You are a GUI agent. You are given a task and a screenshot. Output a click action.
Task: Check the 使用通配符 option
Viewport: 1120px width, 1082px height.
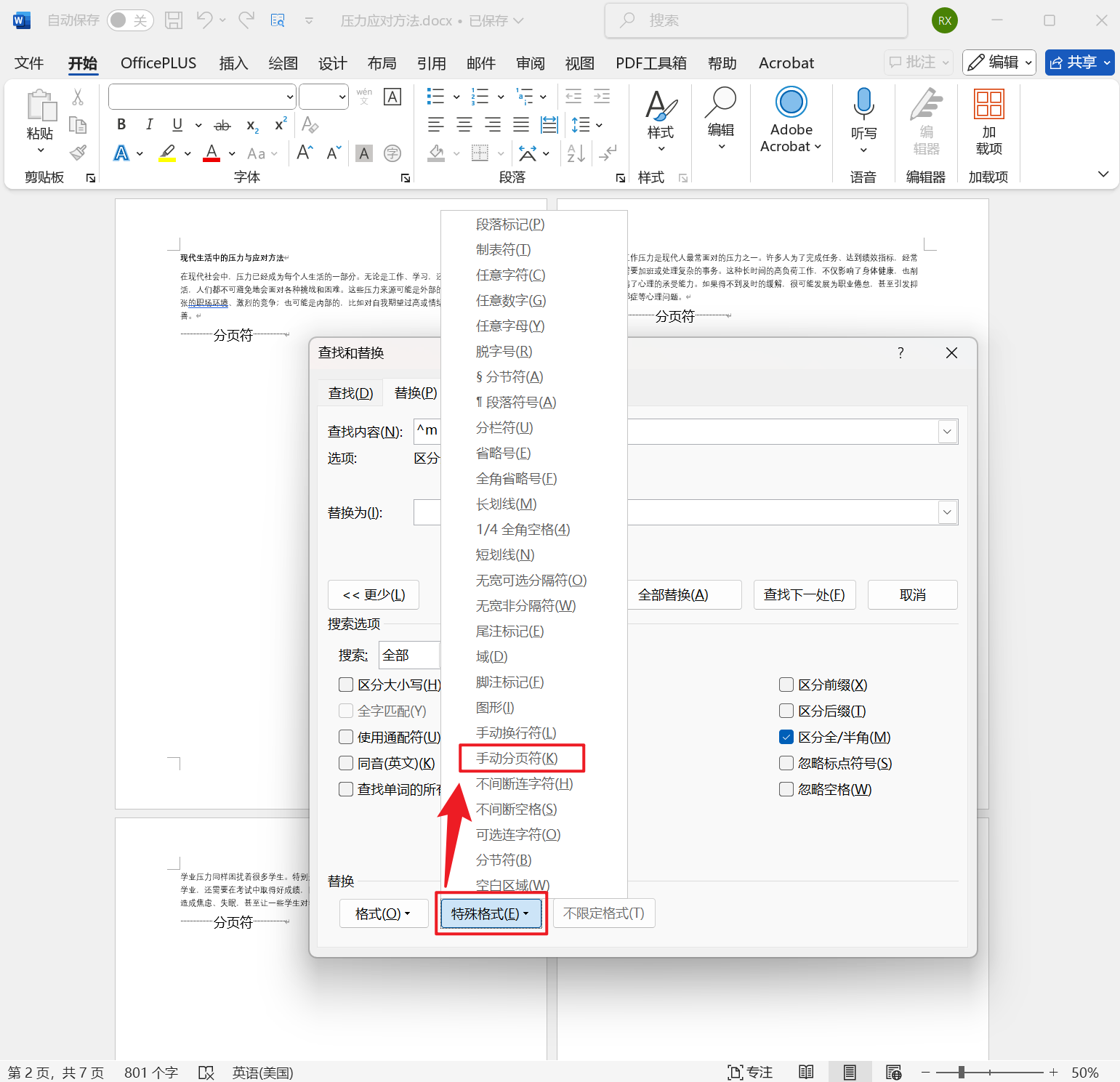pyautogui.click(x=346, y=736)
